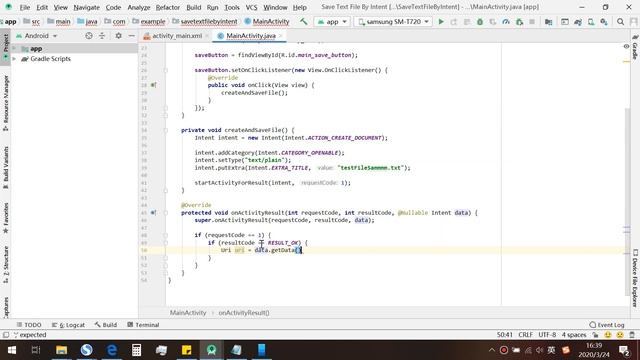The image size is (640, 360).
Task: Open the TODO tool window
Action: (x=29, y=325)
